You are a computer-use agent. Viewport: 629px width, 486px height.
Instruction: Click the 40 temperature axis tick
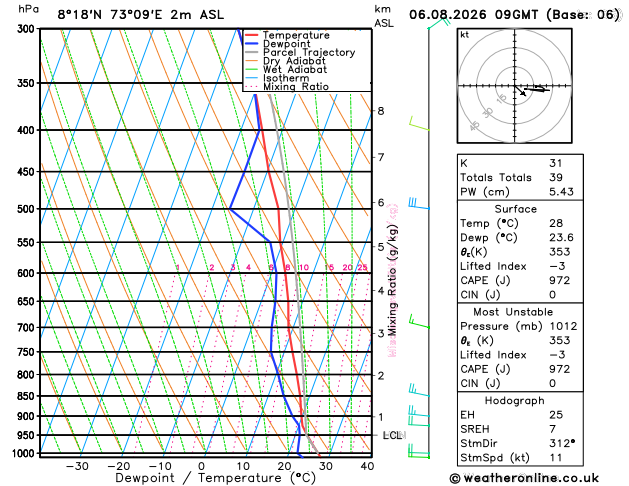pyautogui.click(x=367, y=466)
